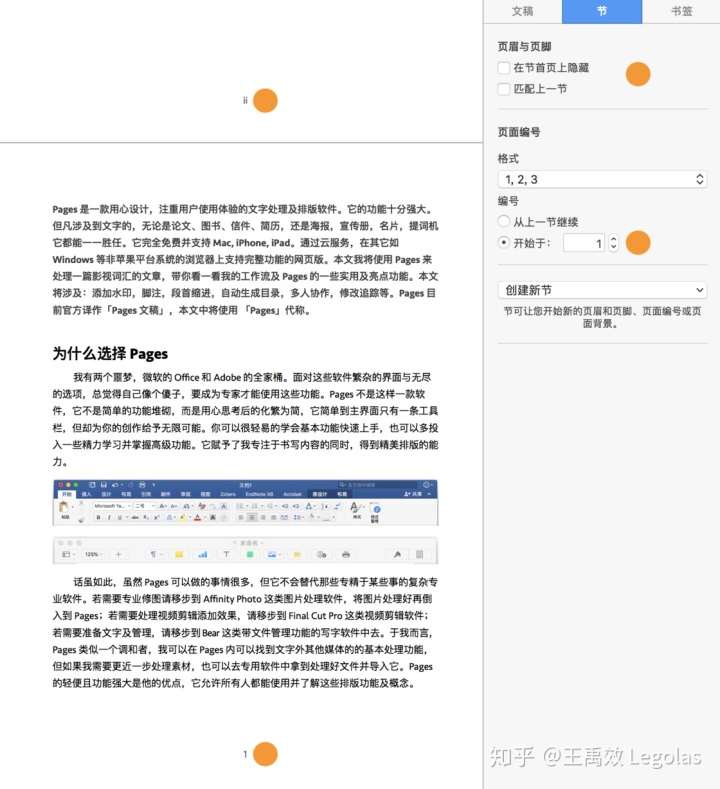The image size is (720, 789).
Task: Click the intro paragraph starting Pages 是一款用心设计
Action: click(245, 260)
